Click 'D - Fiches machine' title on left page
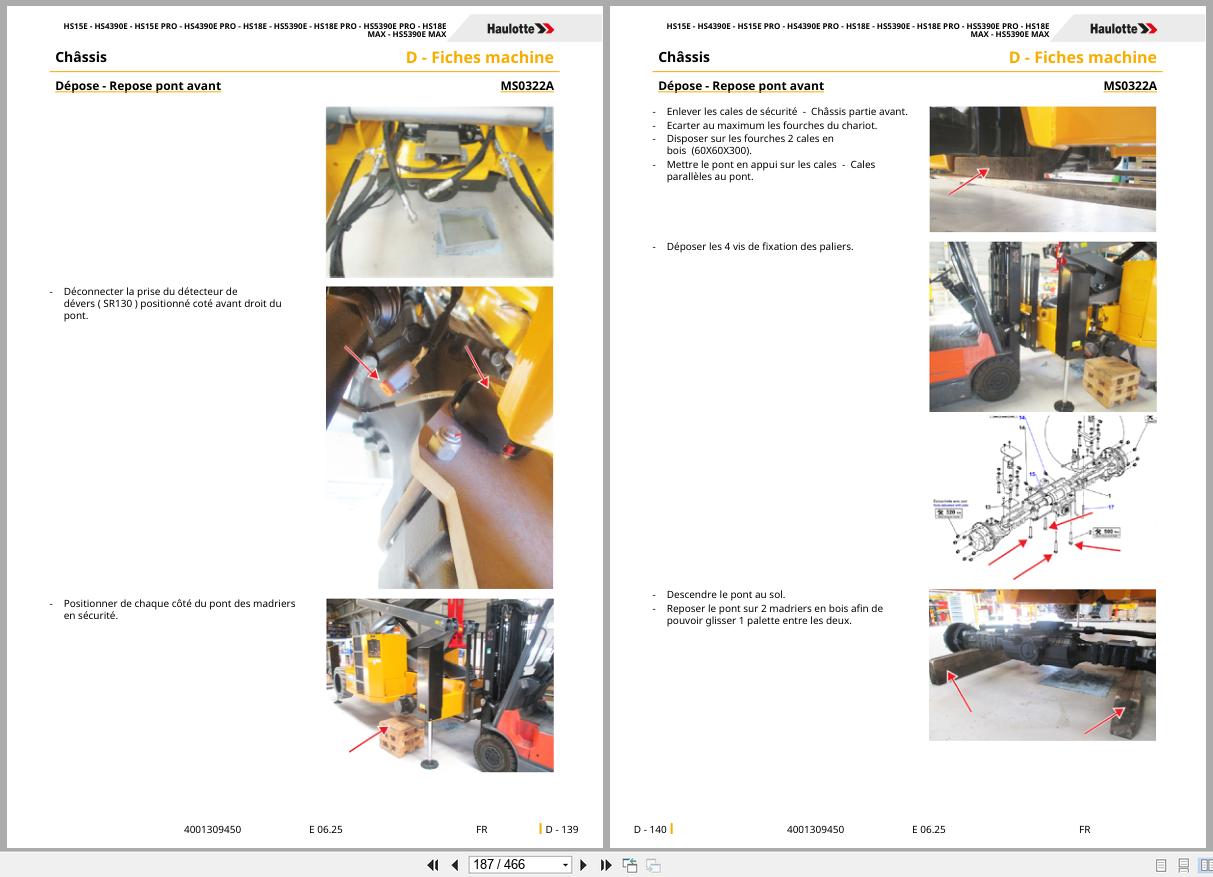This screenshot has width=1213, height=877. click(479, 58)
